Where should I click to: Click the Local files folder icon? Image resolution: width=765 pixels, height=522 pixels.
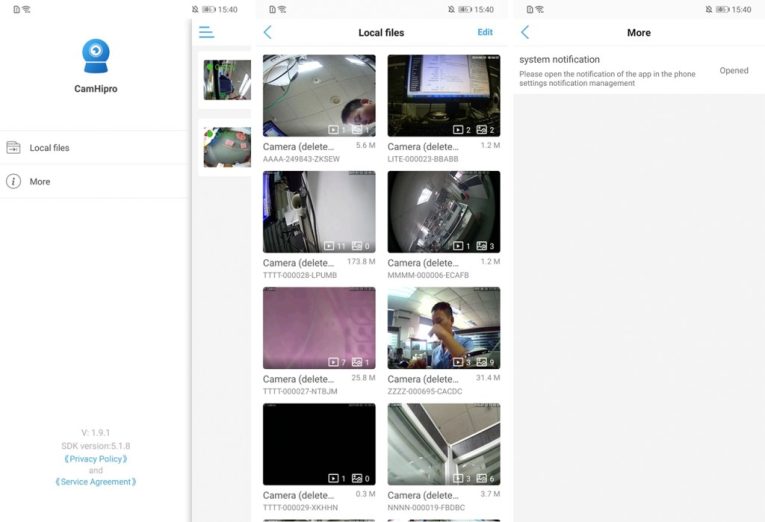tap(14, 148)
